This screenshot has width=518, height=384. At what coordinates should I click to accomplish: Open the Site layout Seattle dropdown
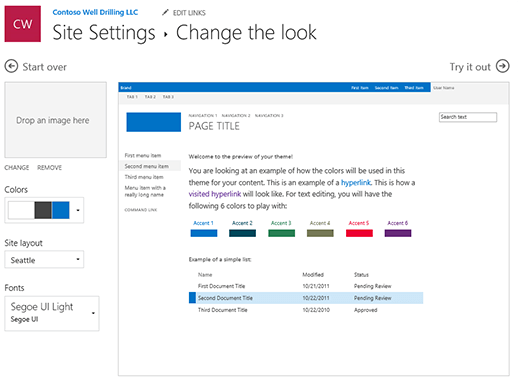44,260
